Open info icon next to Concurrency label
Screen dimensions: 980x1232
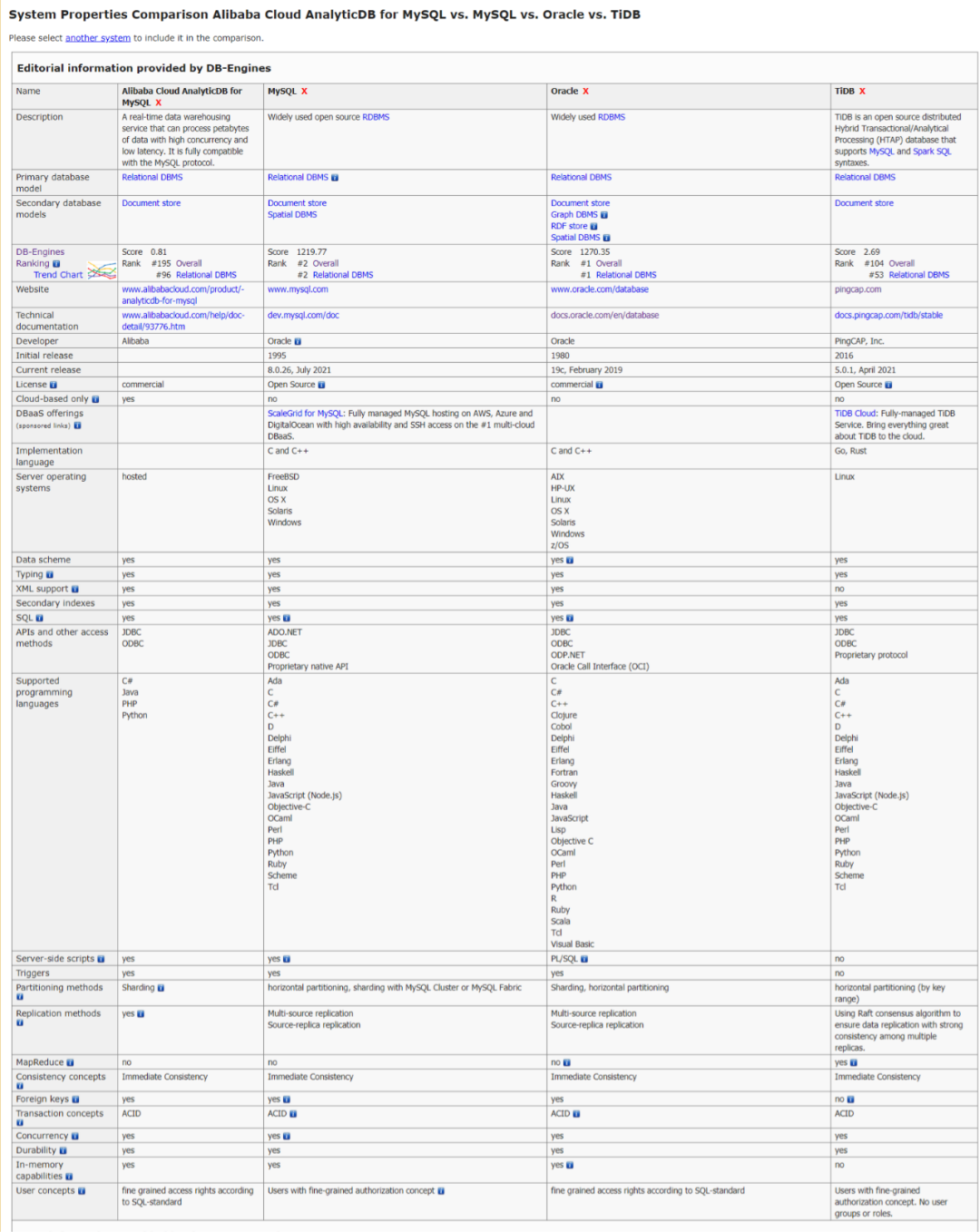point(75,1137)
